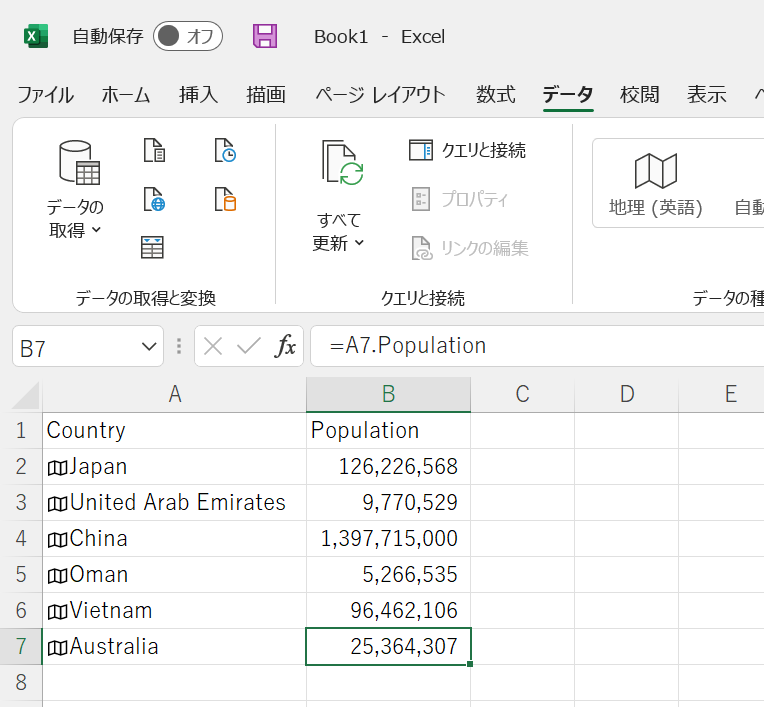Expand the すべて更新 dropdown arrow
The width and height of the screenshot is (764, 707).
coord(360,242)
